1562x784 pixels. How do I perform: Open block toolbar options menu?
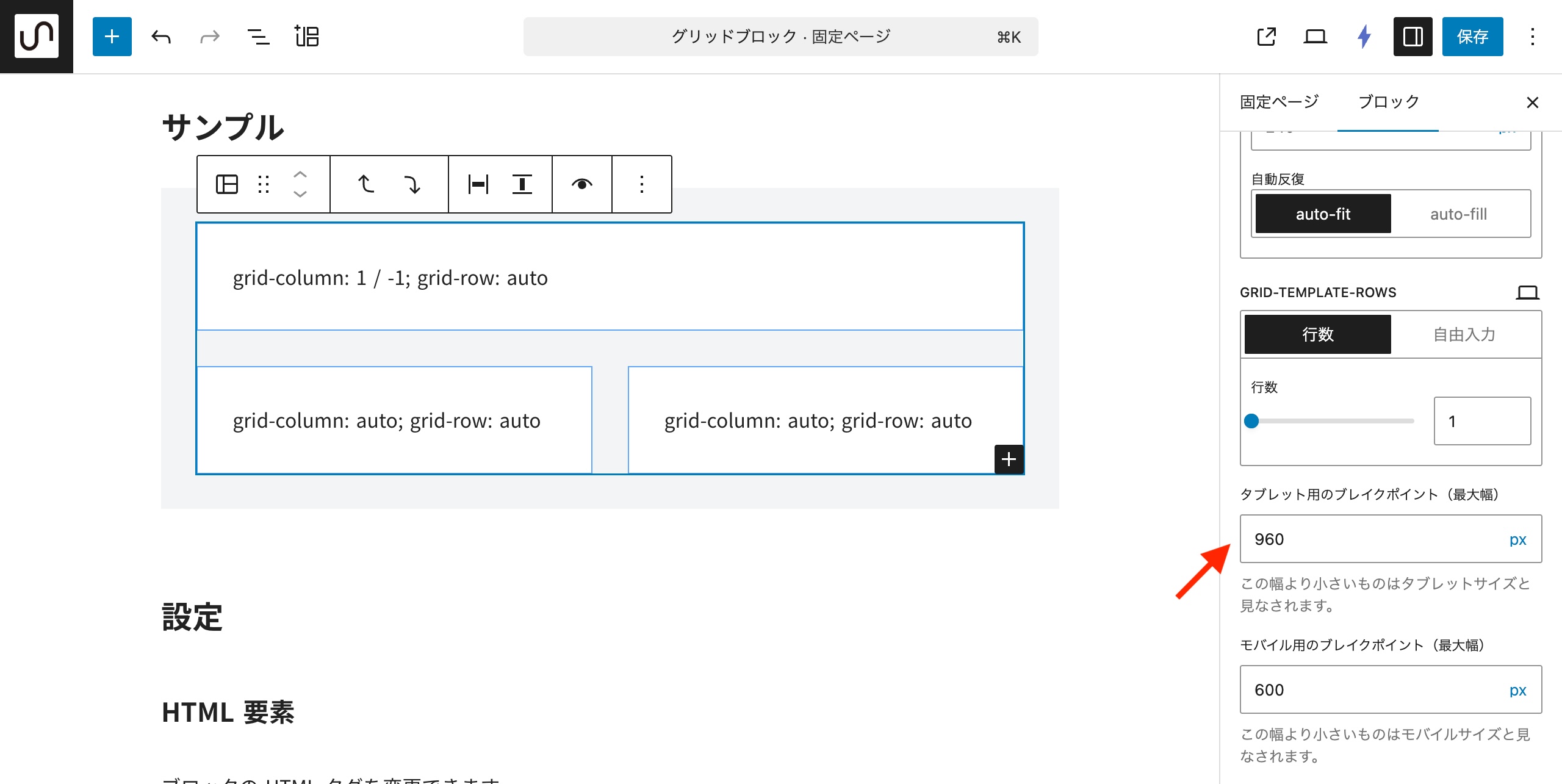[x=641, y=184]
